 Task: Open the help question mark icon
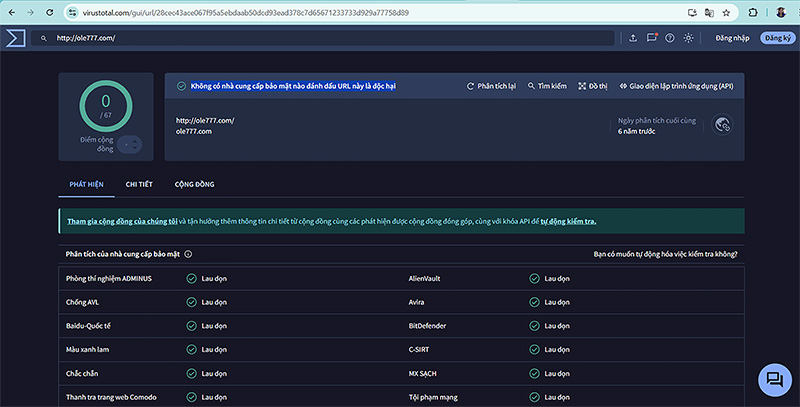coord(670,38)
